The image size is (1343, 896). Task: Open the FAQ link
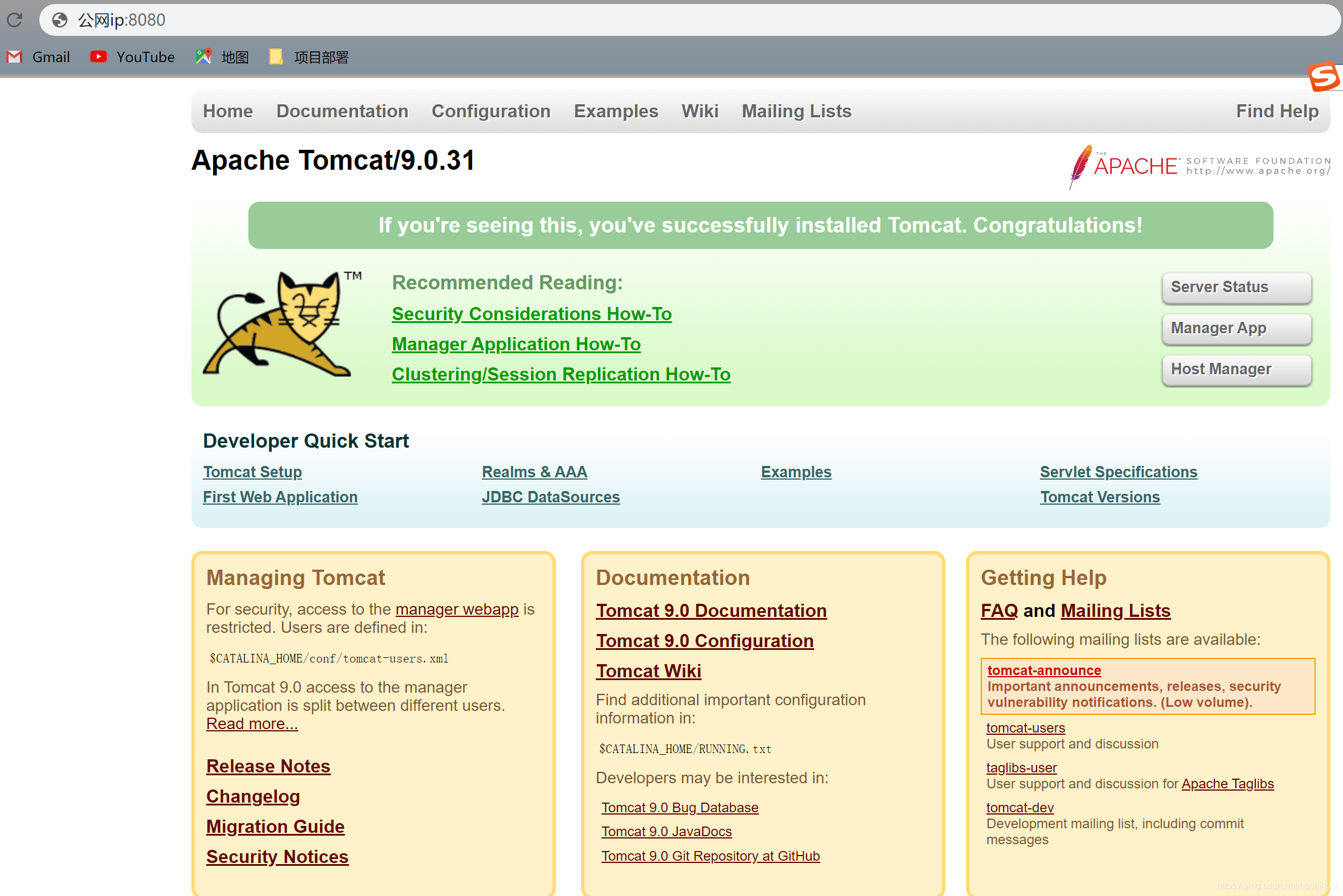(999, 611)
